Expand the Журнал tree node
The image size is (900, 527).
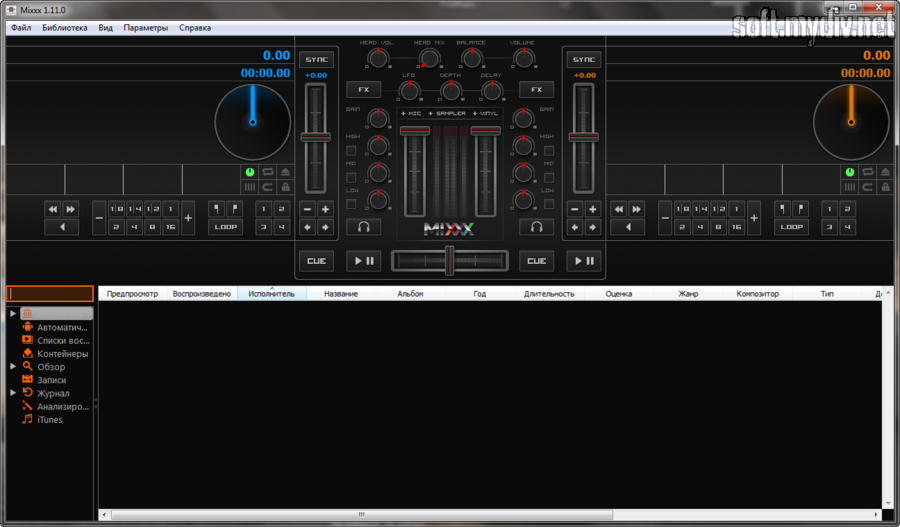click(x=13, y=393)
